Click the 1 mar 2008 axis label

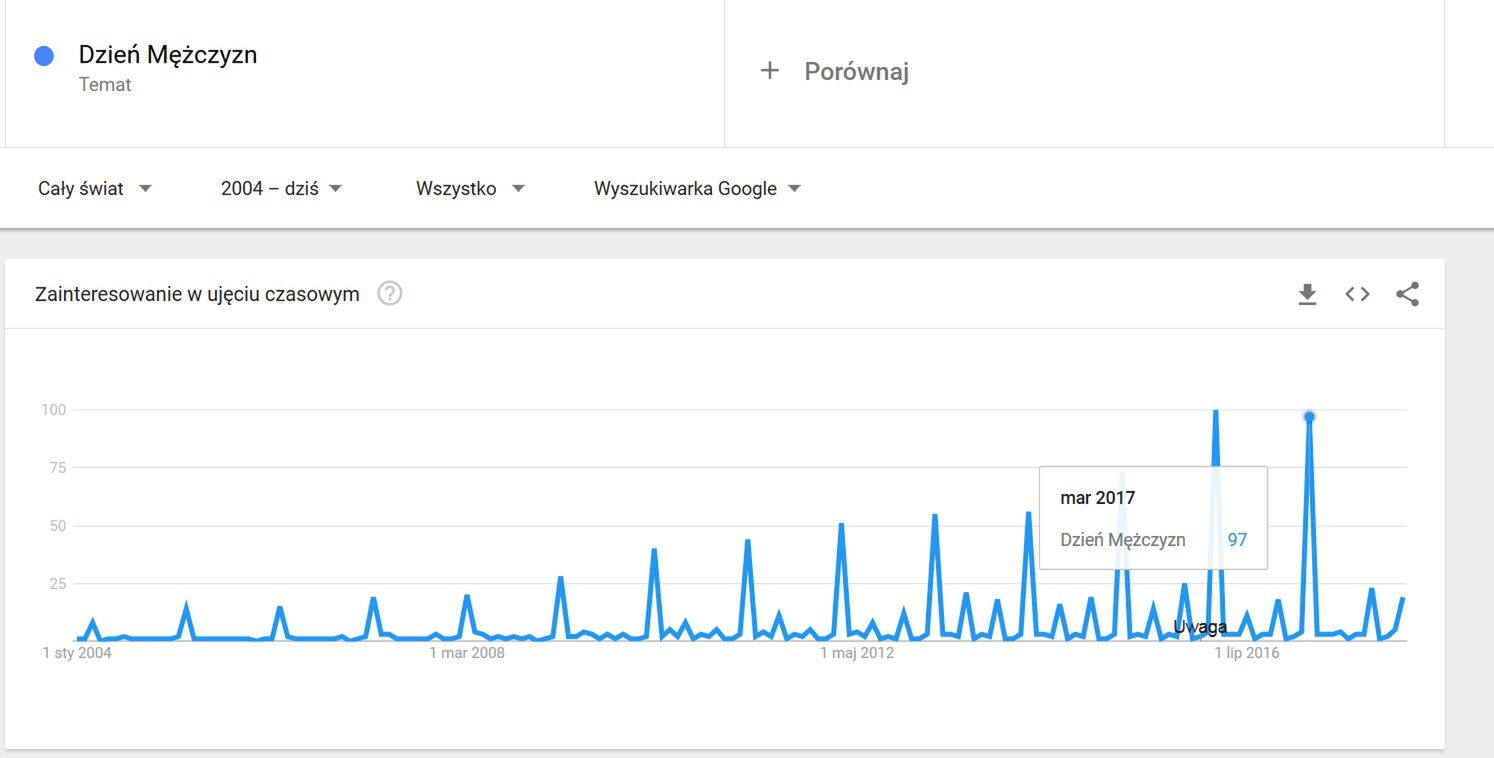[x=467, y=653]
